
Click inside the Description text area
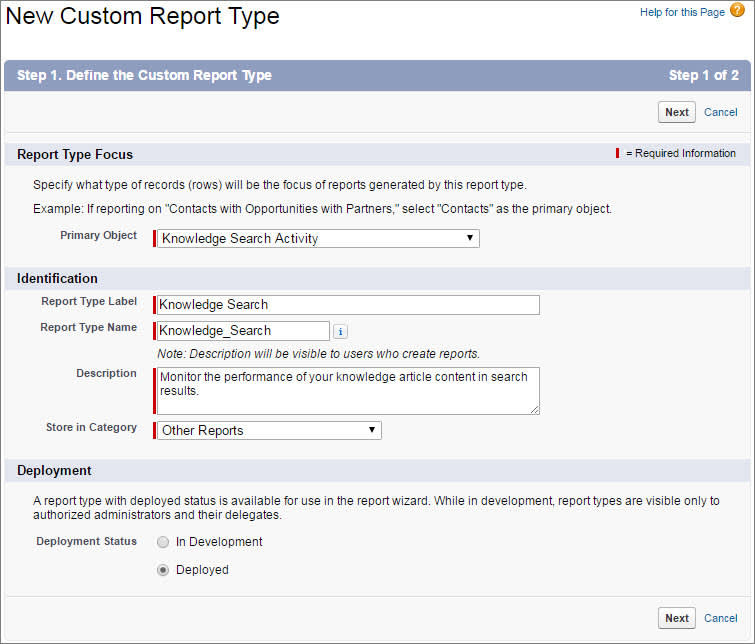(x=348, y=391)
